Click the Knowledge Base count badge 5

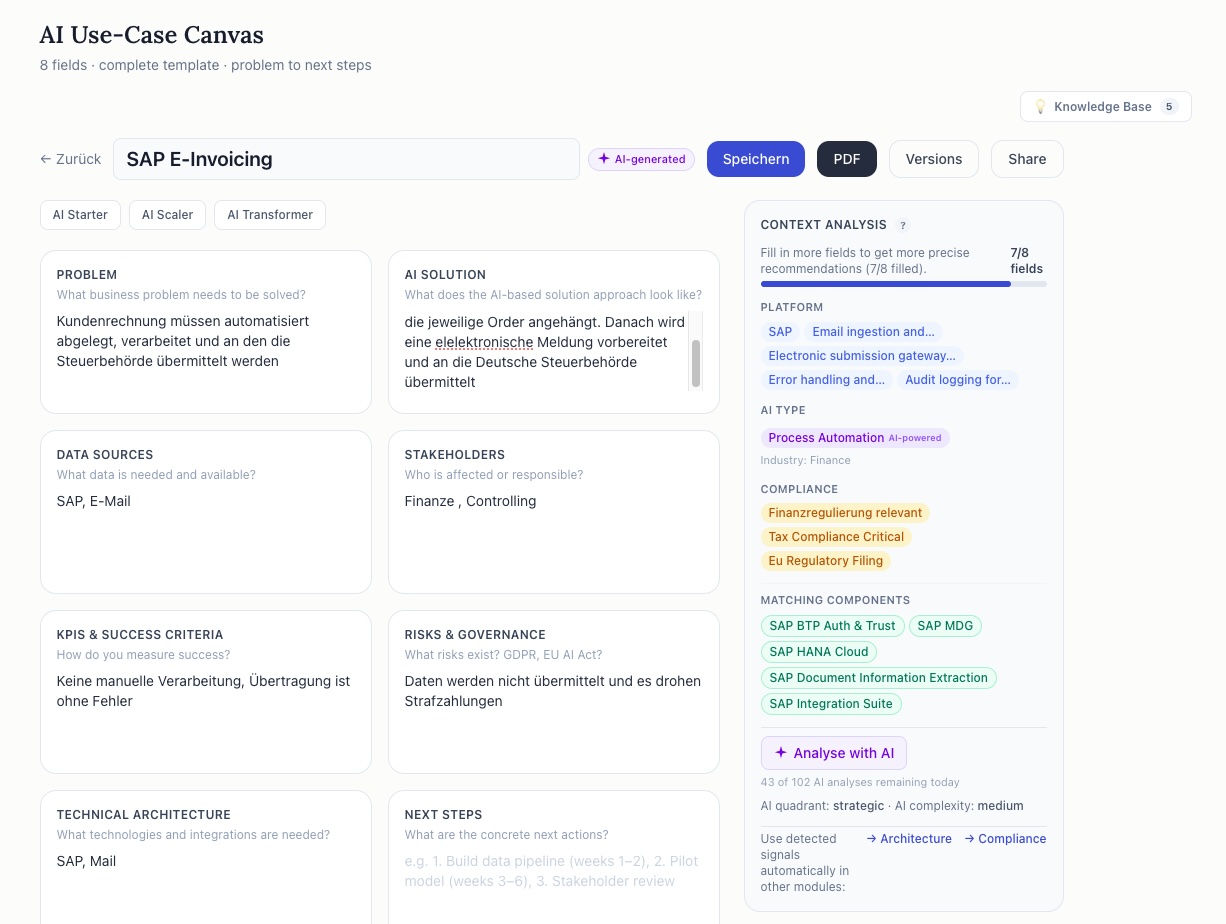tap(1169, 107)
